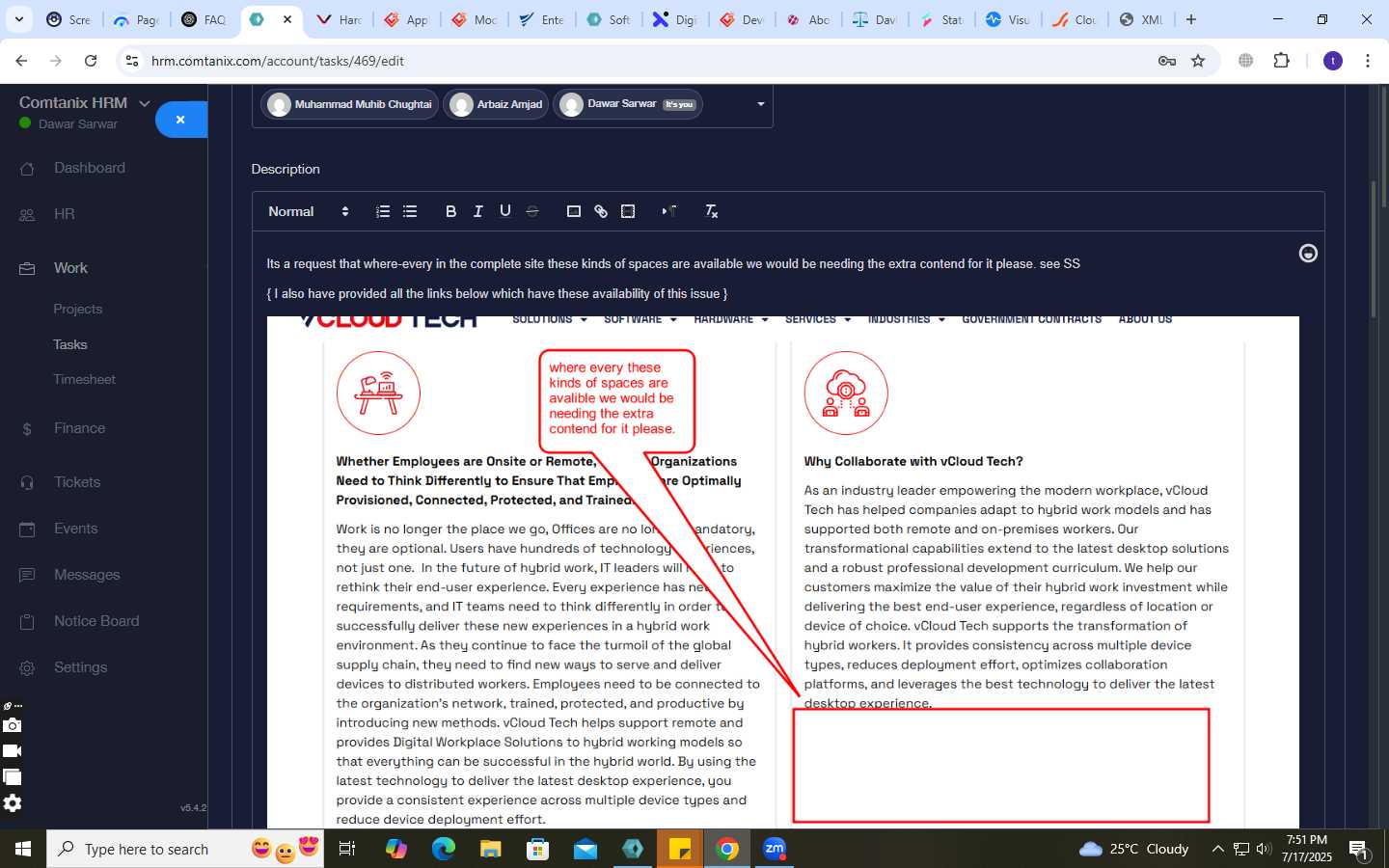This screenshot has height=868, width=1389.
Task: Go back in browser history
Action: 21,61
